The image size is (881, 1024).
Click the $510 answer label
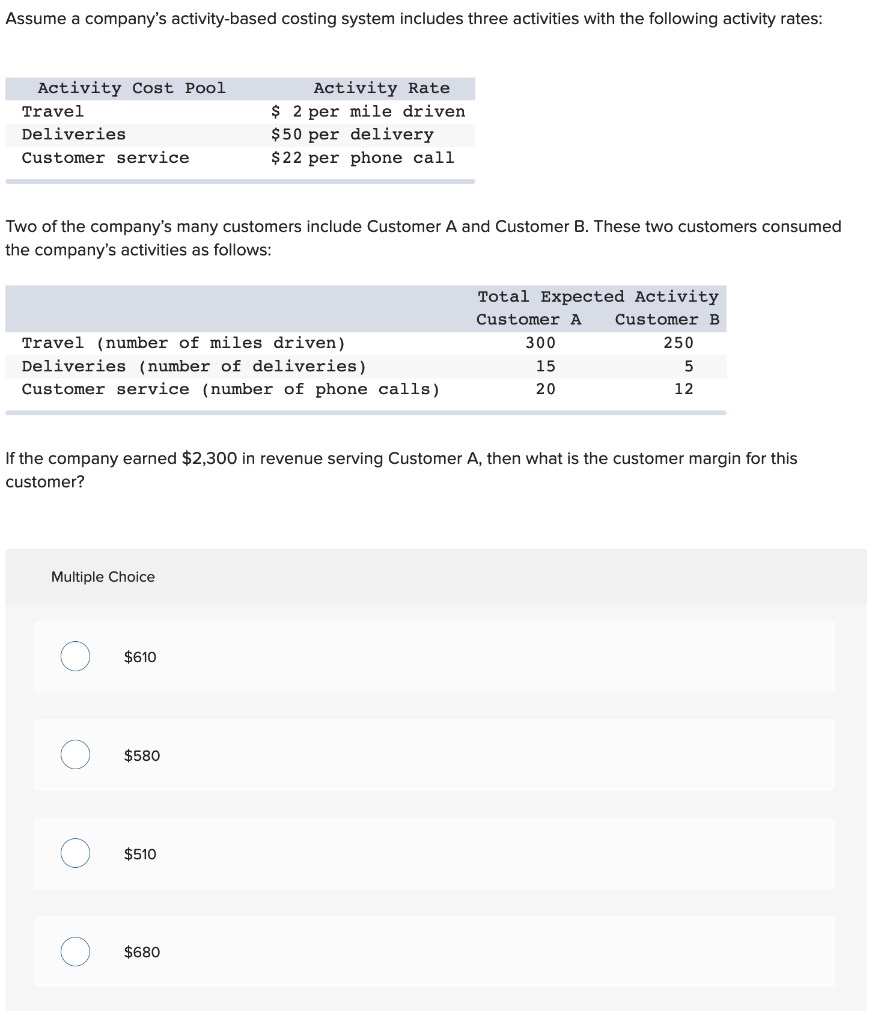138,853
